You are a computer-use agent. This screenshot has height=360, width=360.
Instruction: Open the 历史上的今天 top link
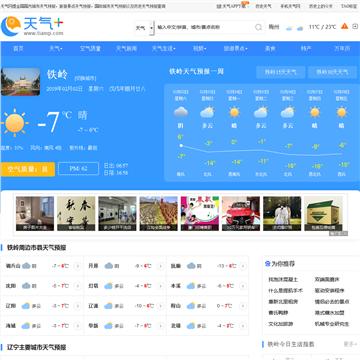point(320,6)
